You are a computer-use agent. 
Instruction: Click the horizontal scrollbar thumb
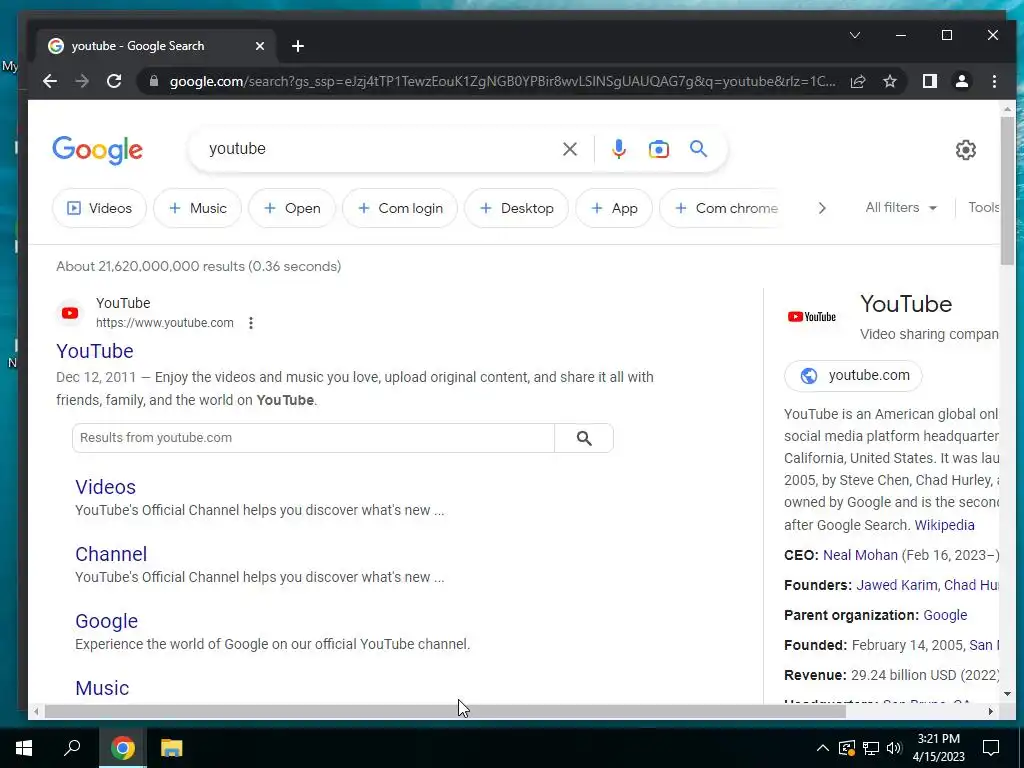[445, 712]
